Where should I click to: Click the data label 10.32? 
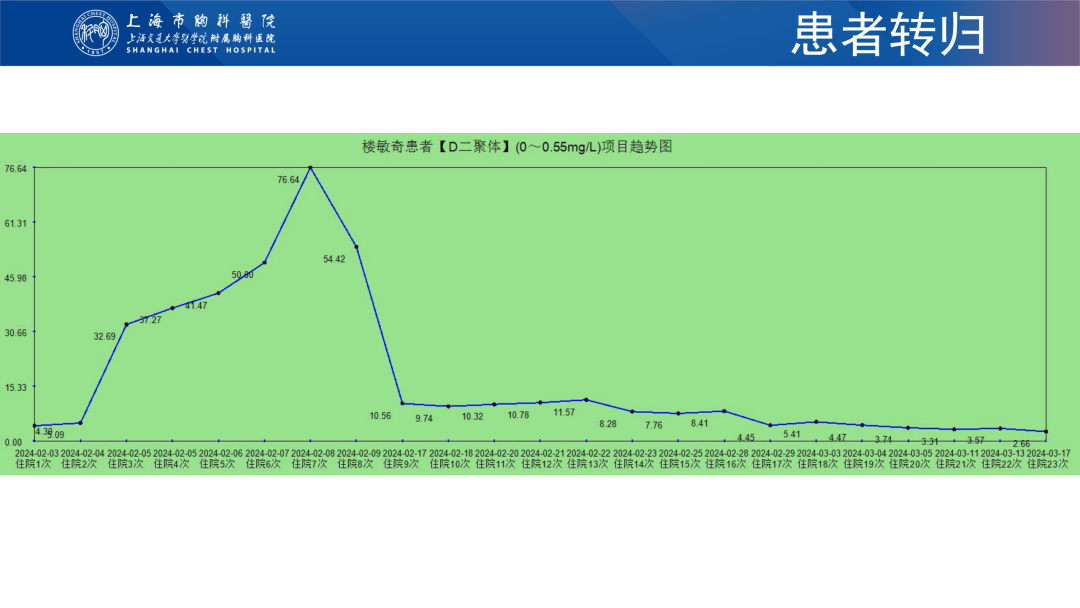tap(472, 417)
